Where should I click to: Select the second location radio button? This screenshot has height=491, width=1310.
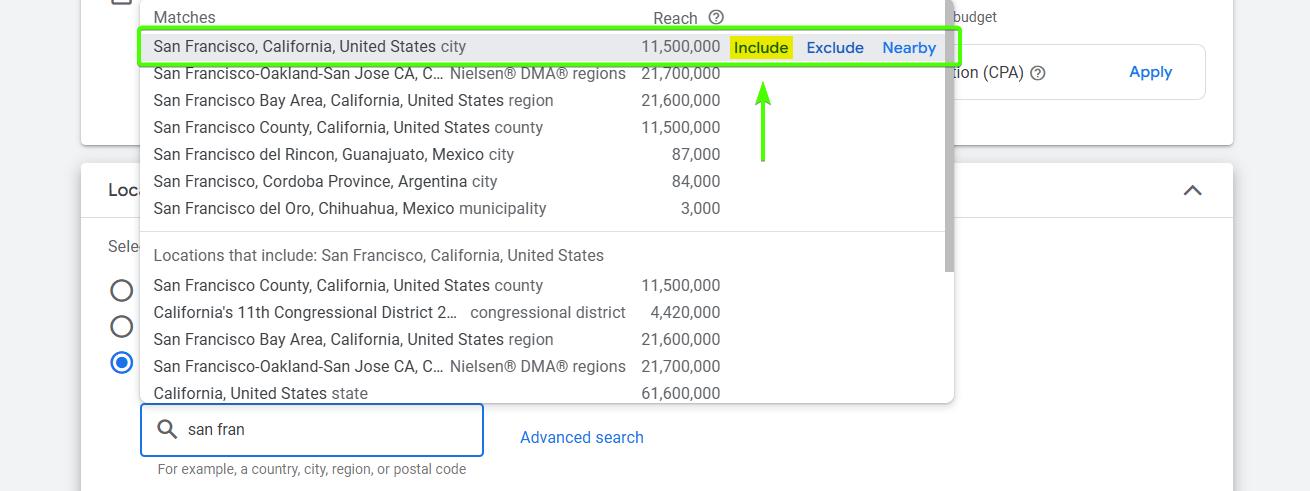coord(122,327)
